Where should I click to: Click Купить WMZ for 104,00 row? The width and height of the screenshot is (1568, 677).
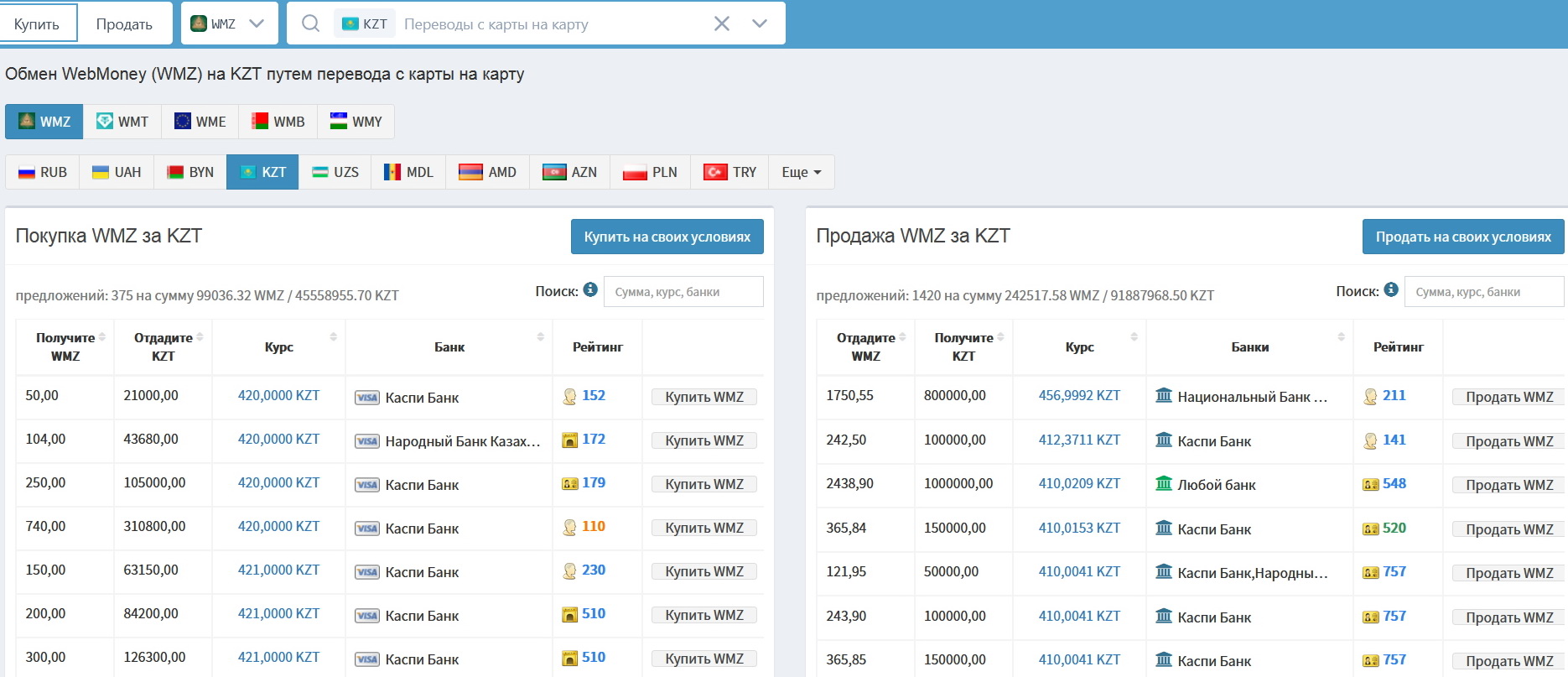coord(704,440)
